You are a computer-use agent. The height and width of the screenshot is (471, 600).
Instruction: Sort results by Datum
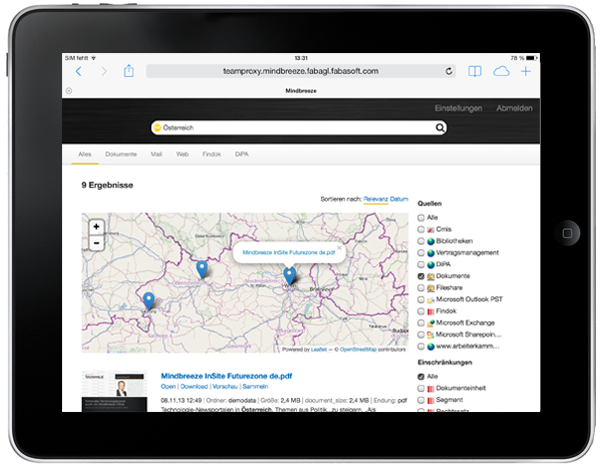pyautogui.click(x=399, y=199)
